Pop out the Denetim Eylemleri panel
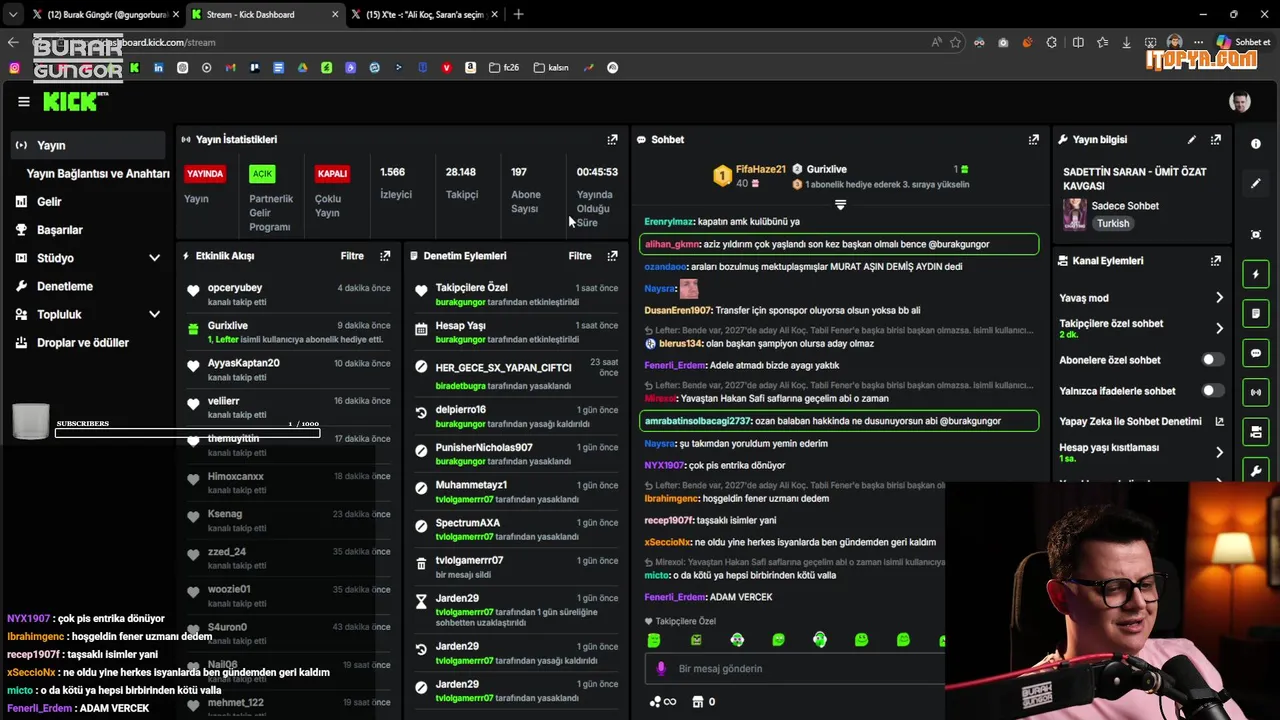The height and width of the screenshot is (720, 1280). (x=612, y=256)
